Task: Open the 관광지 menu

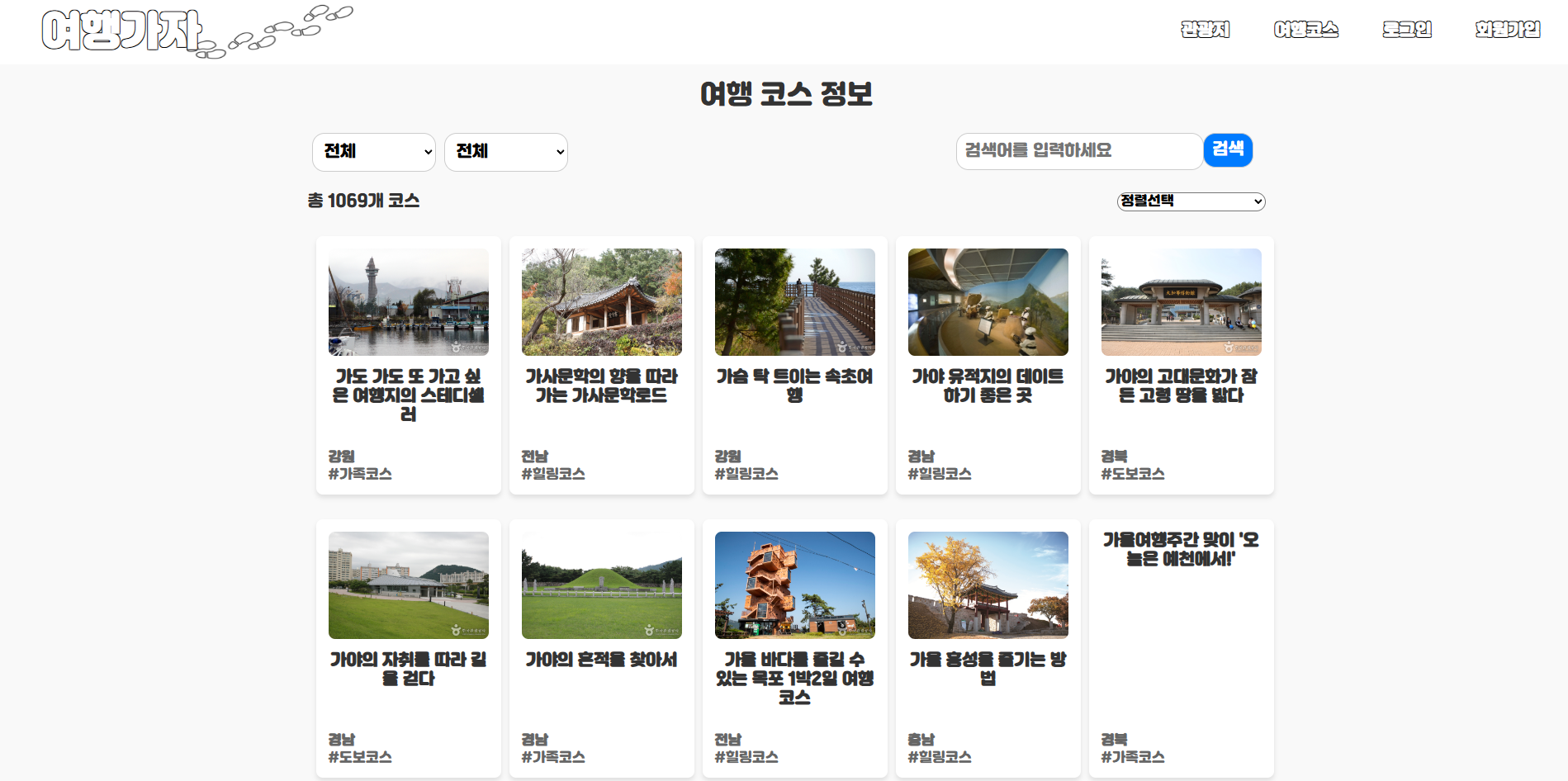Action: pyautogui.click(x=1205, y=30)
